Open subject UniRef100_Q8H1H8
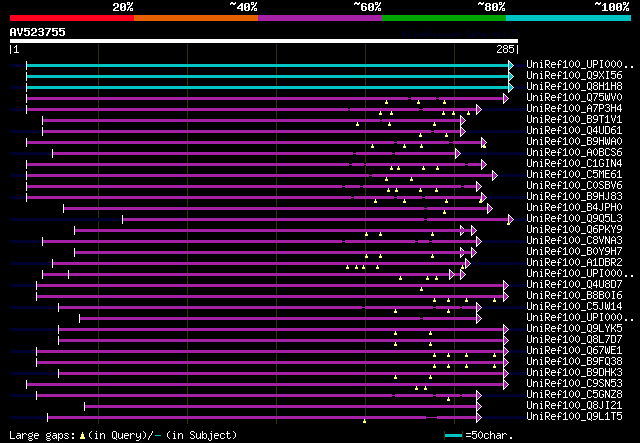Image resolution: width=640 pixels, height=443 pixels. pos(574,87)
